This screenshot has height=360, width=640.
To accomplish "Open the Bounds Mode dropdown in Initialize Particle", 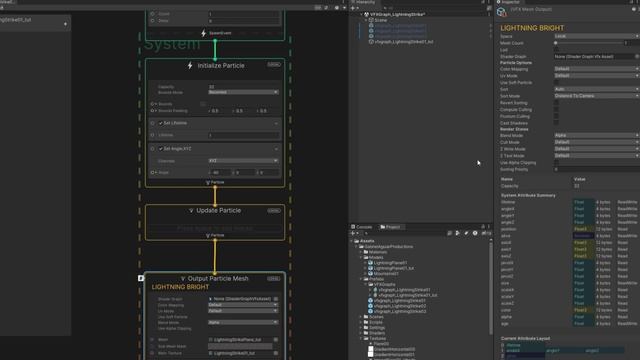I will point(244,93).
